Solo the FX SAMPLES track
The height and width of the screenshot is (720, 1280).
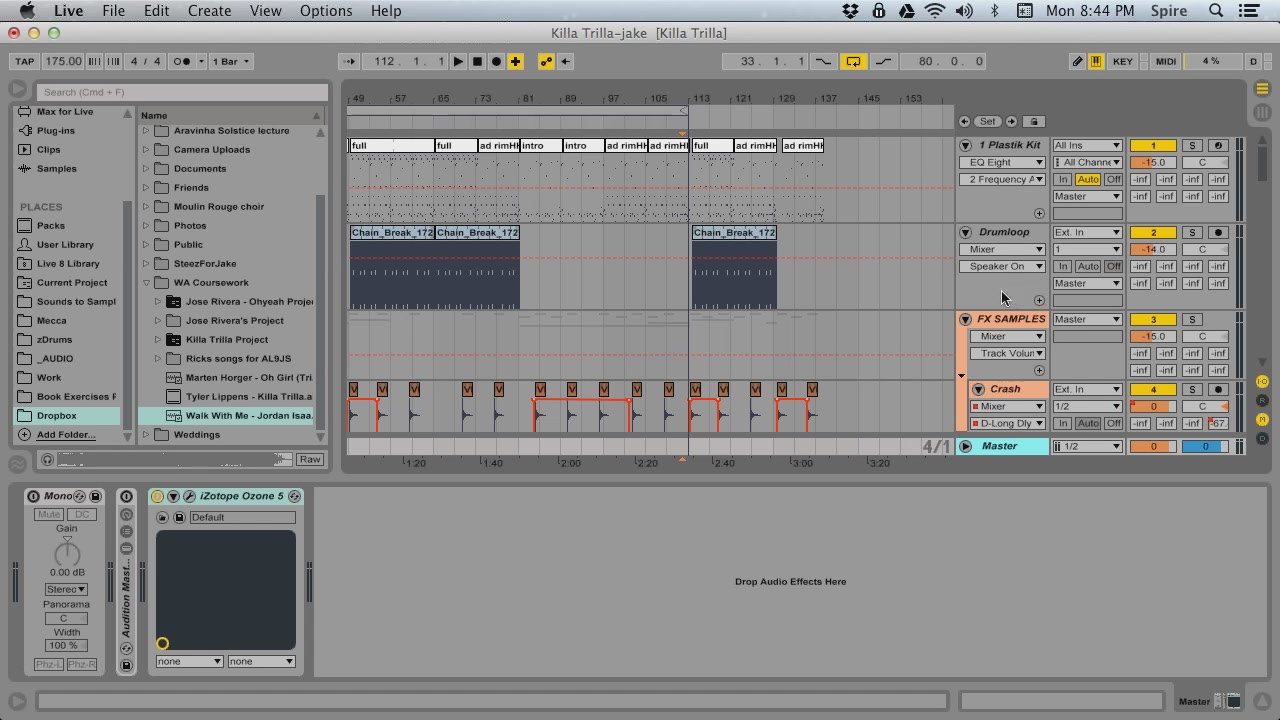point(1192,319)
